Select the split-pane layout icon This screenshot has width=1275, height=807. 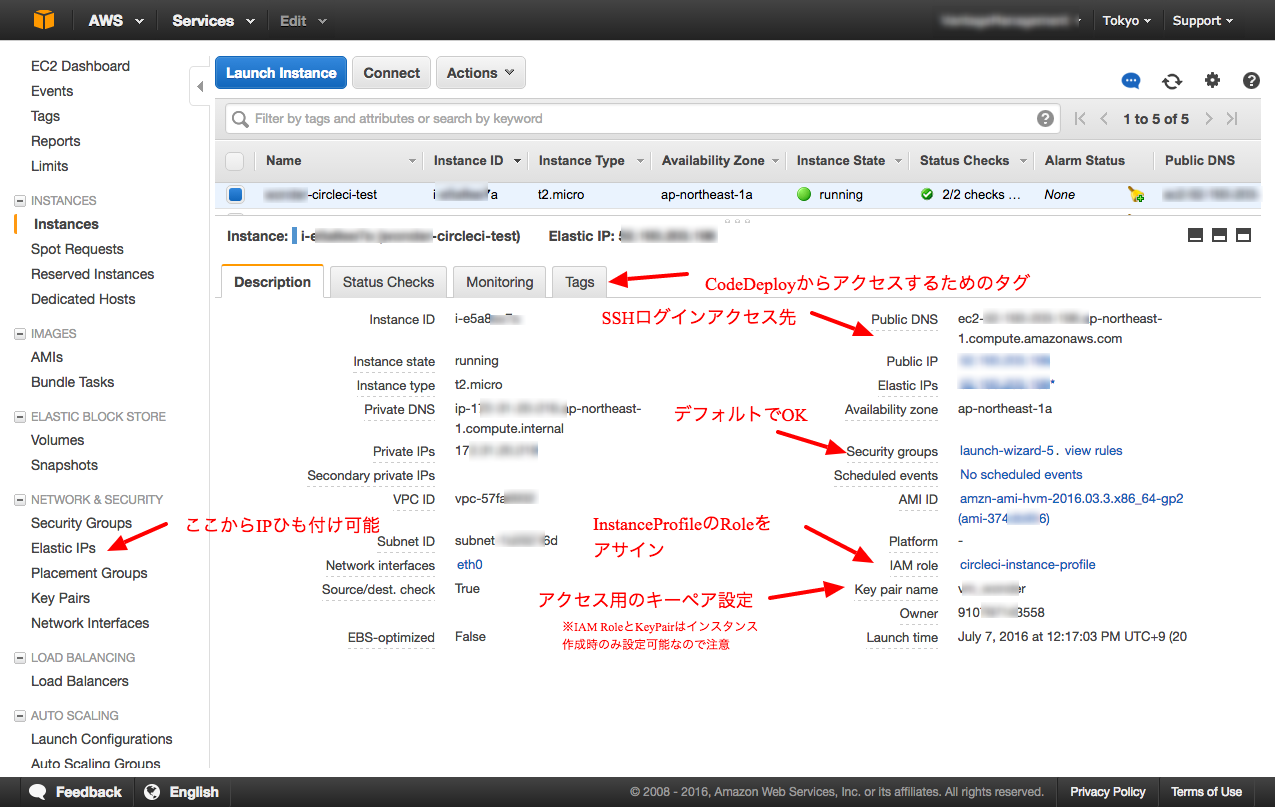click(x=1219, y=234)
